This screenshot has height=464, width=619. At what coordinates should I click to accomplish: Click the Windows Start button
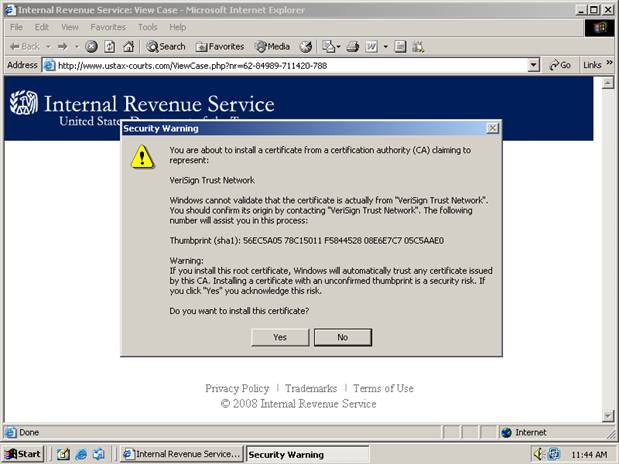coord(23,454)
